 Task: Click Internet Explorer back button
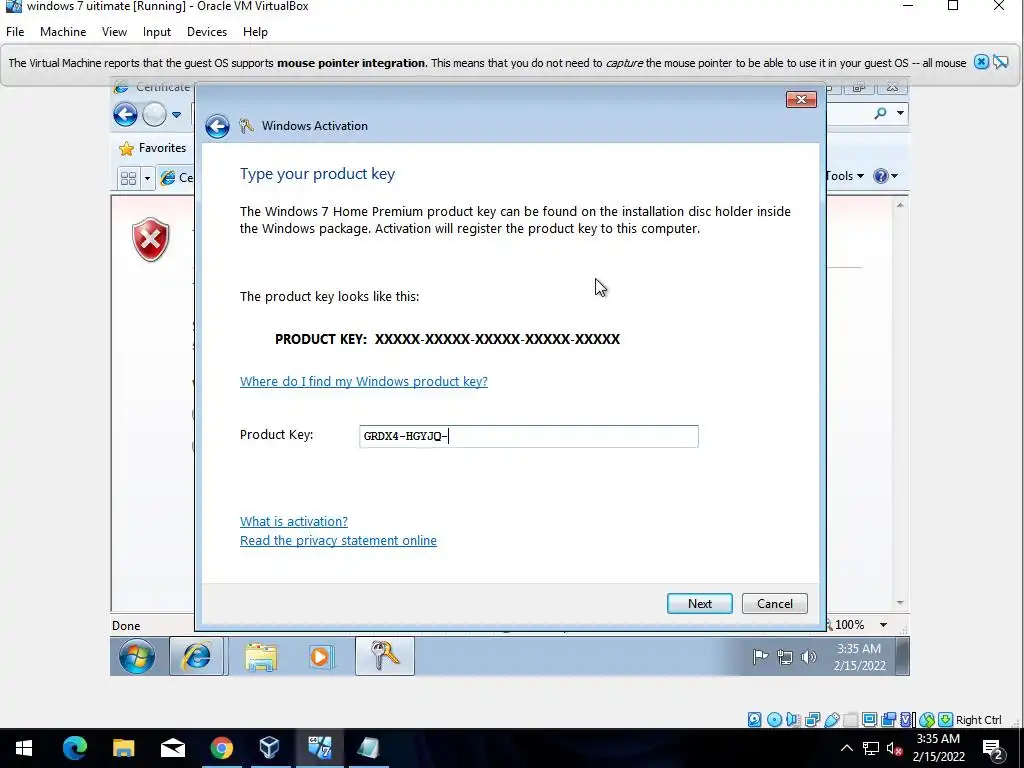click(x=125, y=114)
